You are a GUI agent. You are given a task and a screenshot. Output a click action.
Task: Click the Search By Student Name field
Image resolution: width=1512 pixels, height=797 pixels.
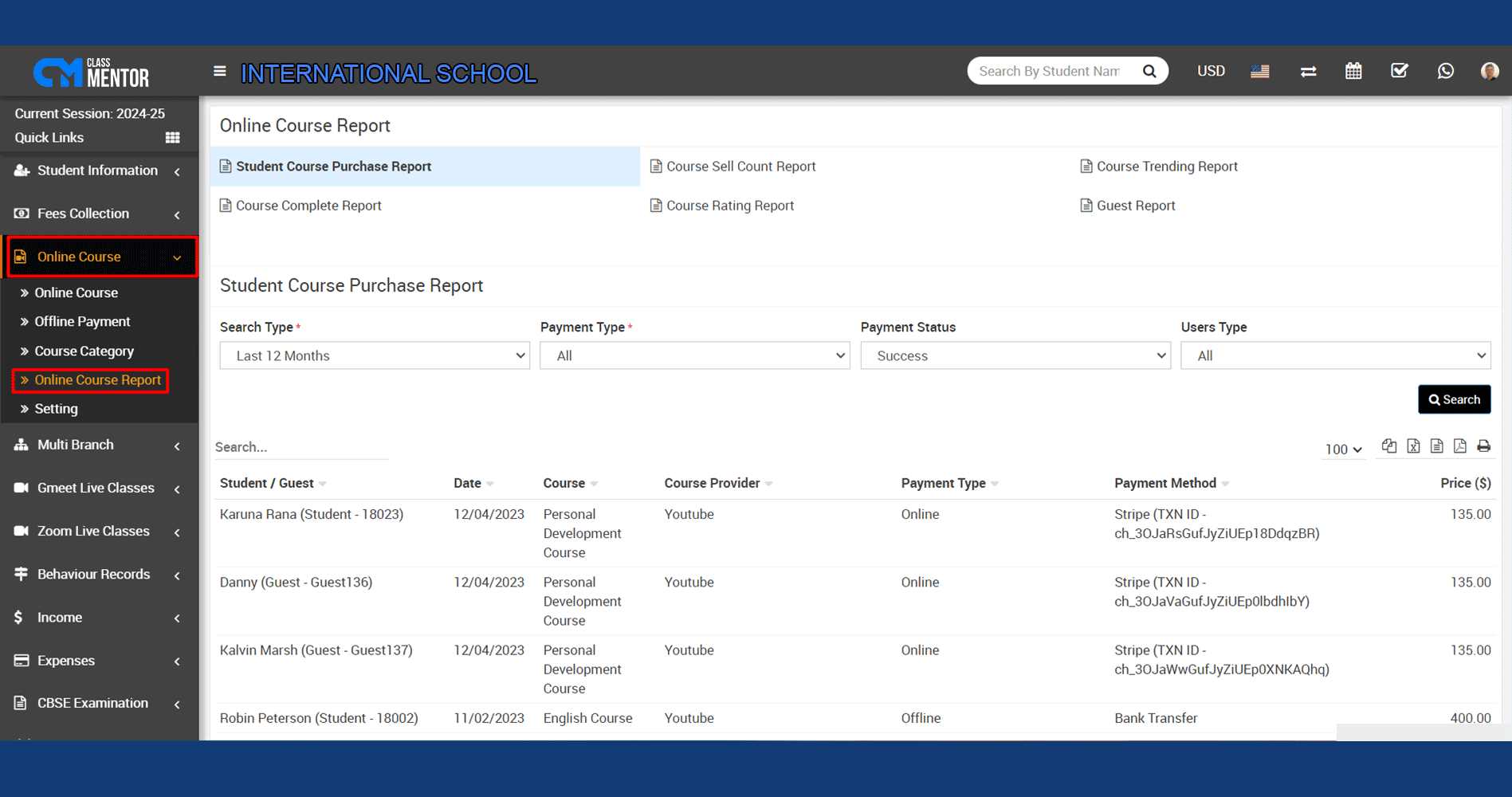[x=1051, y=71]
